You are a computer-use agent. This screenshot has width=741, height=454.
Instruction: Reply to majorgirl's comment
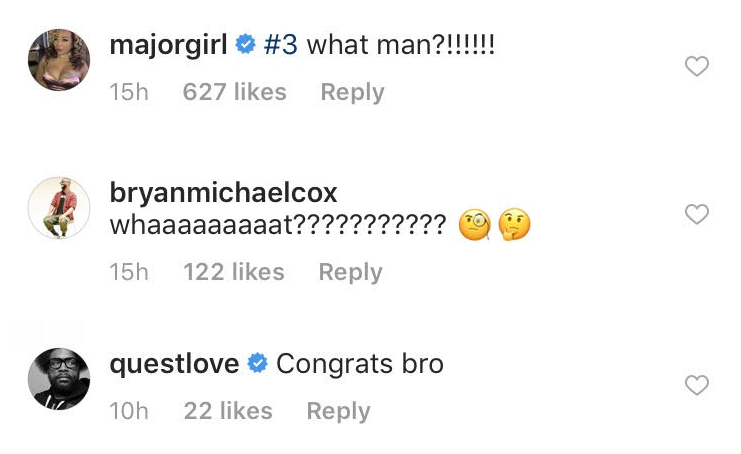pyautogui.click(x=352, y=92)
